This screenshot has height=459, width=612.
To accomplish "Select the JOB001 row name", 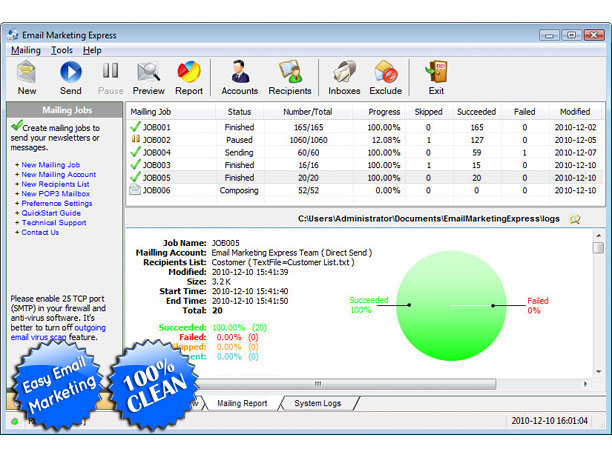I will [157, 127].
